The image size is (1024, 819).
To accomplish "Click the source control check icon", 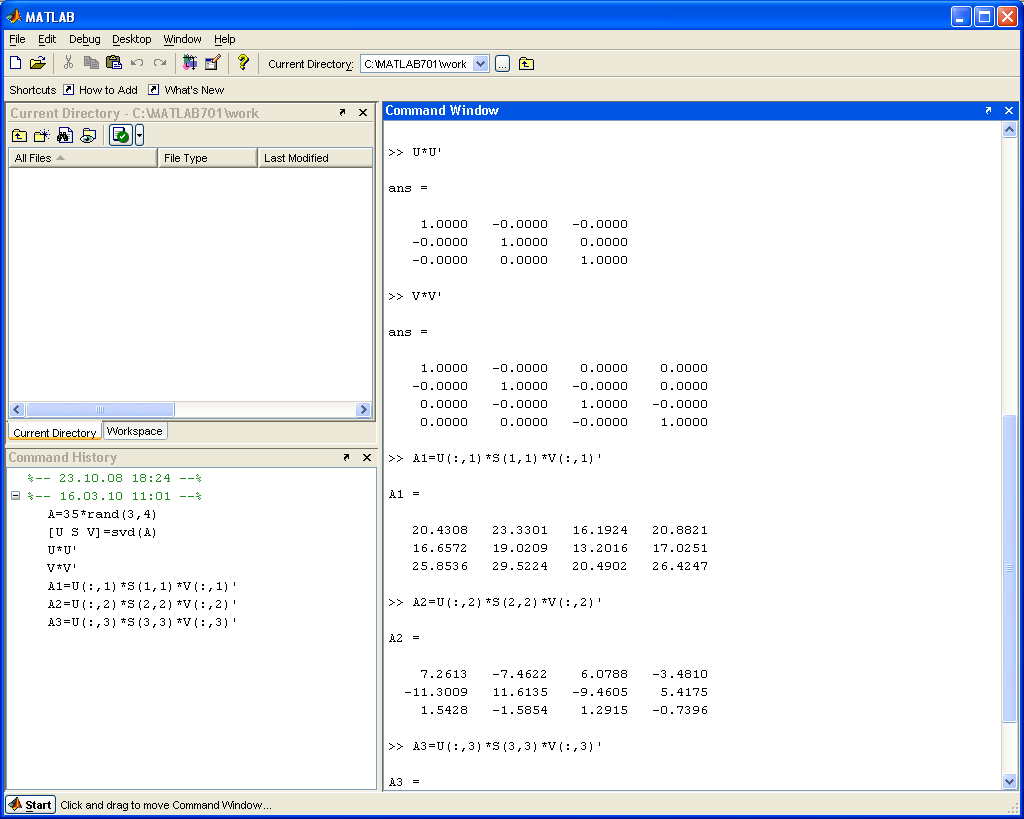I will [121, 135].
